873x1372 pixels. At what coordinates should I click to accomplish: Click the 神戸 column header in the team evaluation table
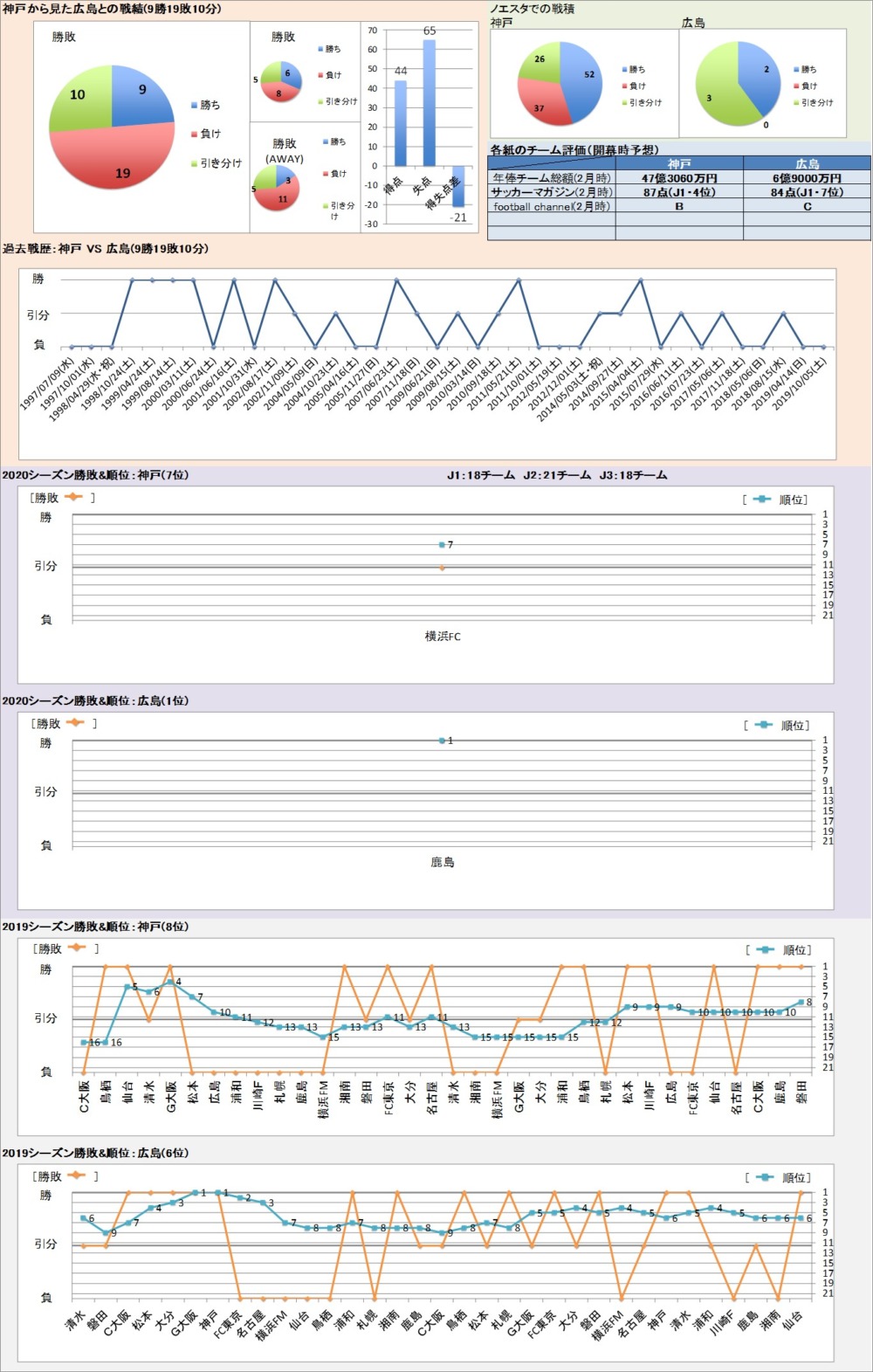[679, 163]
